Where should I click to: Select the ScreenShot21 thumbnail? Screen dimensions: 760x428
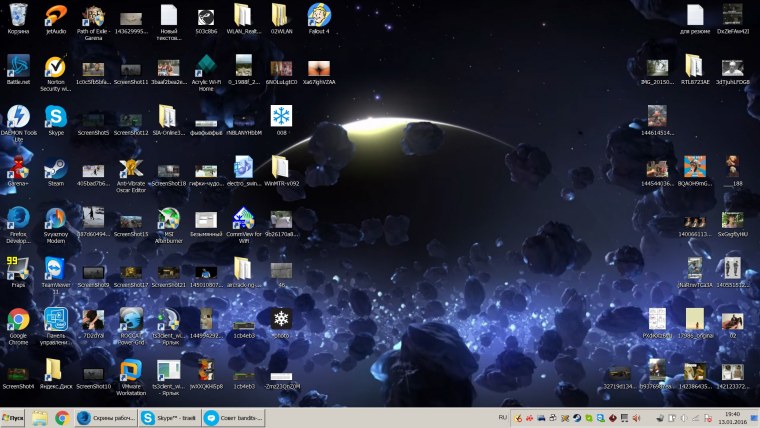click(x=168, y=275)
